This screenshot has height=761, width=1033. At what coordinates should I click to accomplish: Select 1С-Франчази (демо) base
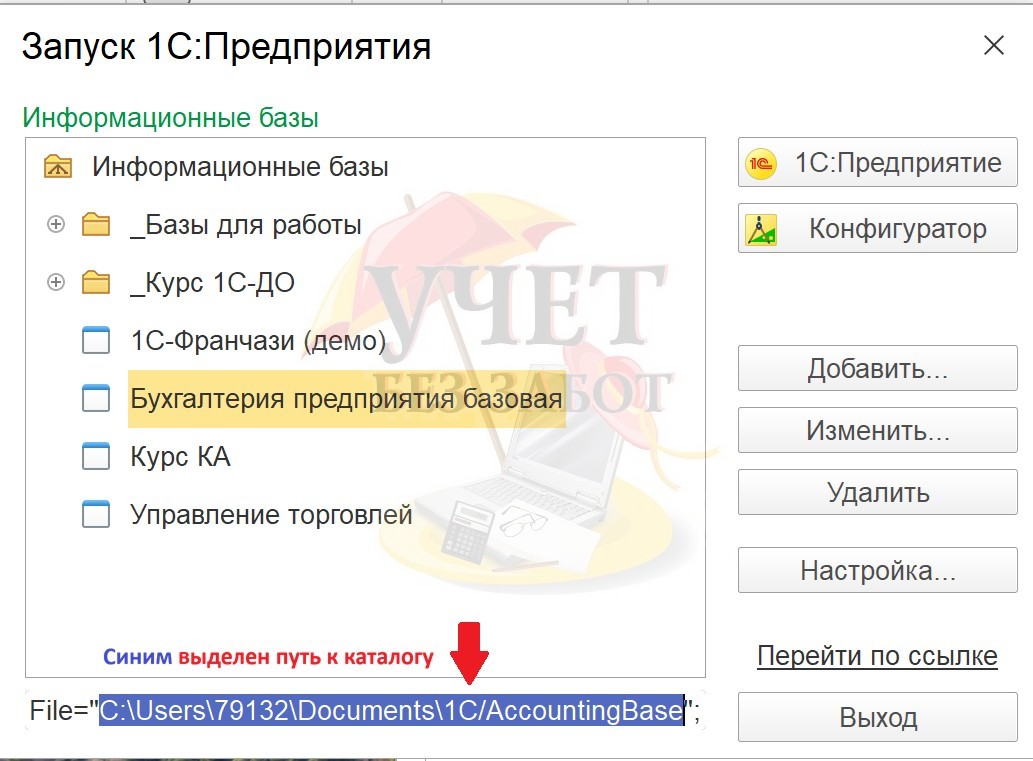click(x=258, y=341)
